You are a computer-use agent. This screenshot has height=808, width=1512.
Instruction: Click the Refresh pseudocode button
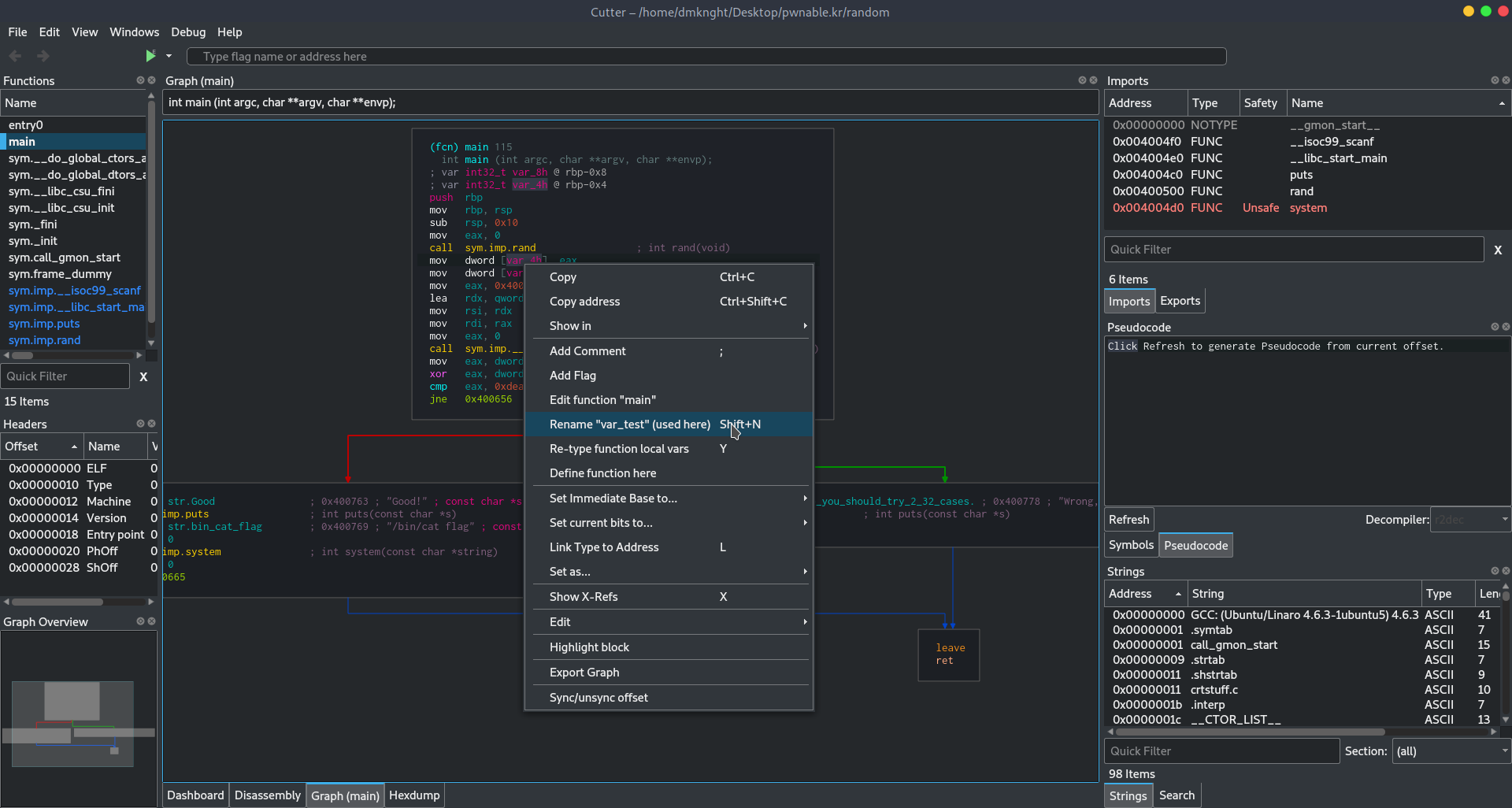tap(1128, 520)
